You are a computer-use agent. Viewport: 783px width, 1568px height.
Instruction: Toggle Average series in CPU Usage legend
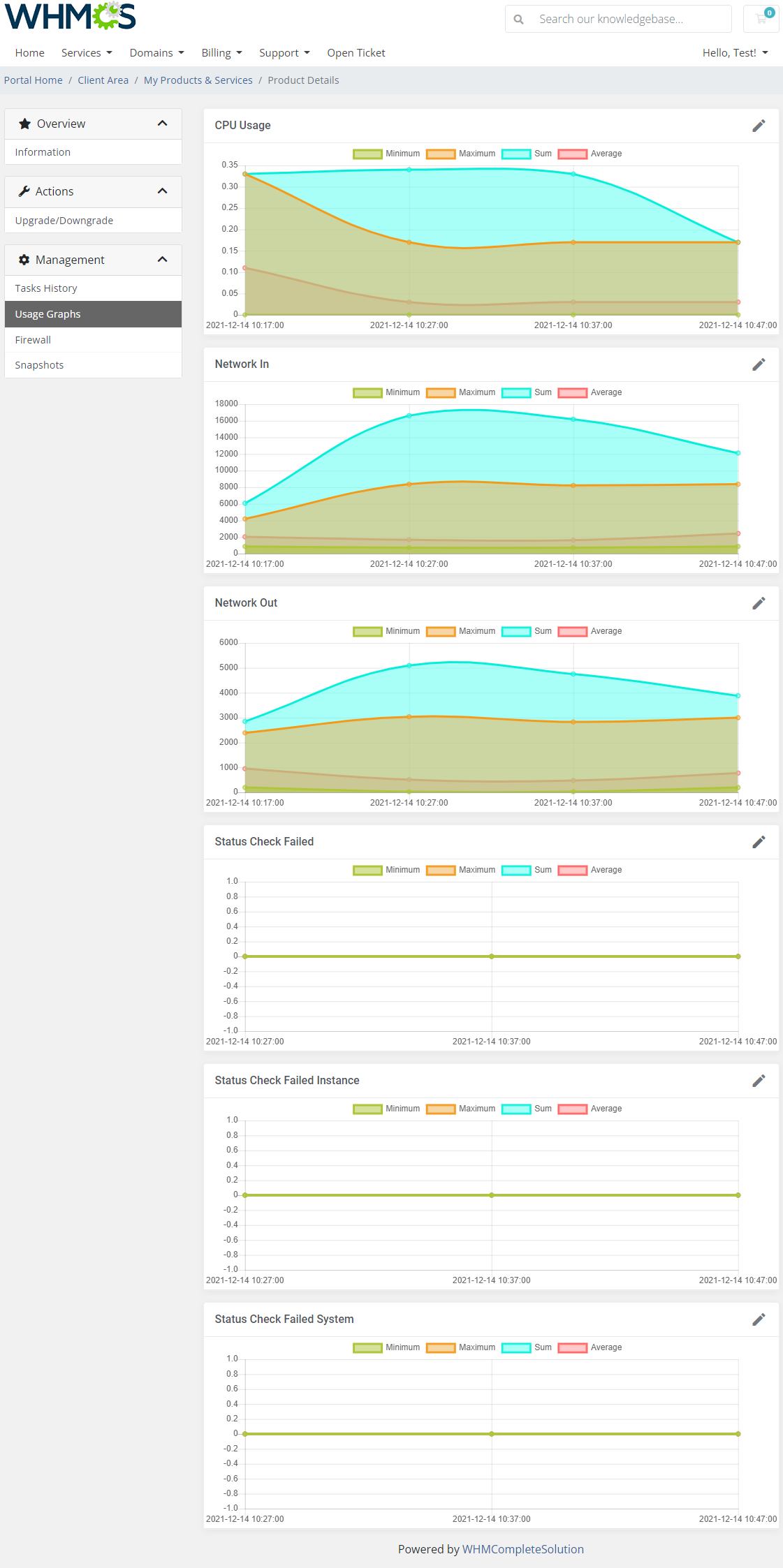[590, 154]
